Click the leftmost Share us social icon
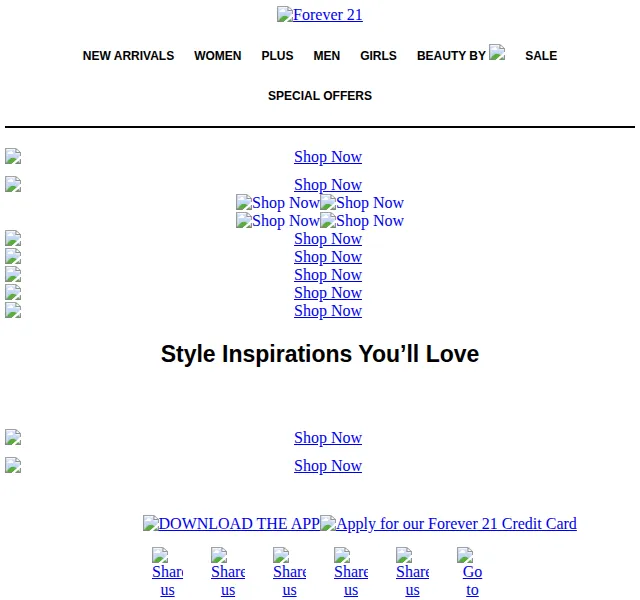Image resolution: width=640 pixels, height=600 pixels. (x=167, y=573)
